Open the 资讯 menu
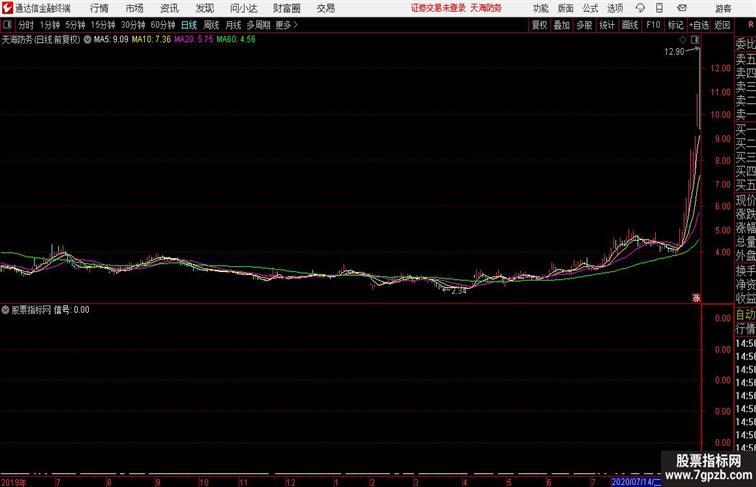The height and width of the screenshot is (487, 756). (169, 8)
